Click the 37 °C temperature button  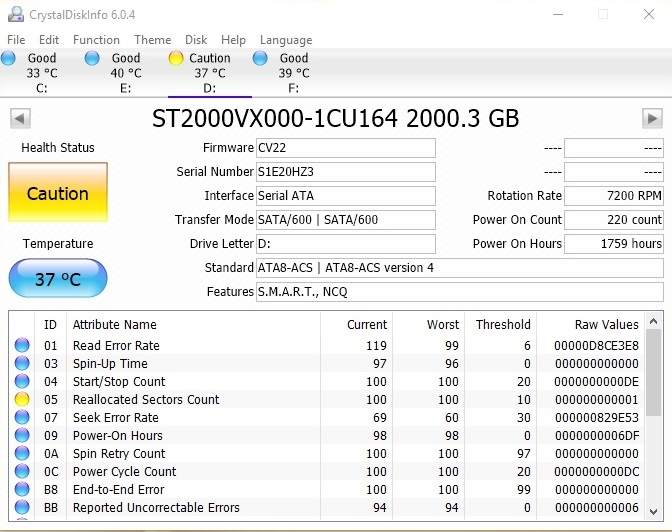coord(58,279)
